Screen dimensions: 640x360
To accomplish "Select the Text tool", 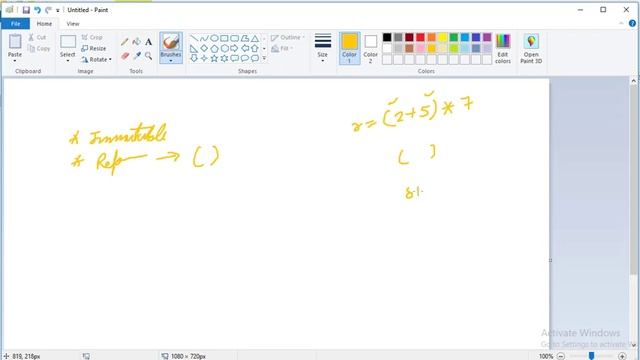I will pos(149,42).
